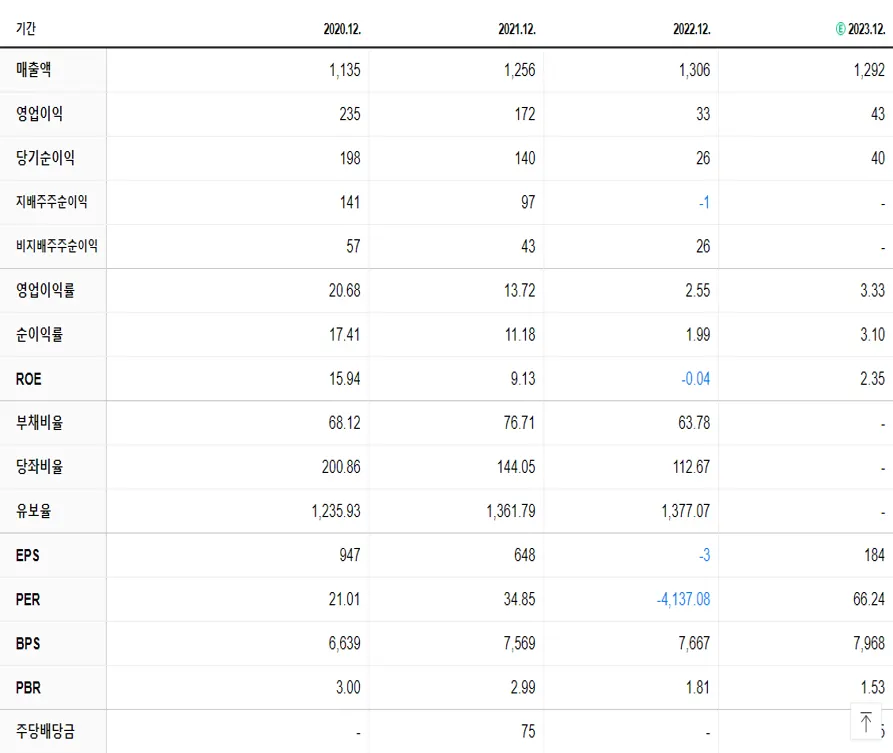Click the 1,256 revenue value
893x753 pixels.
tap(519, 70)
